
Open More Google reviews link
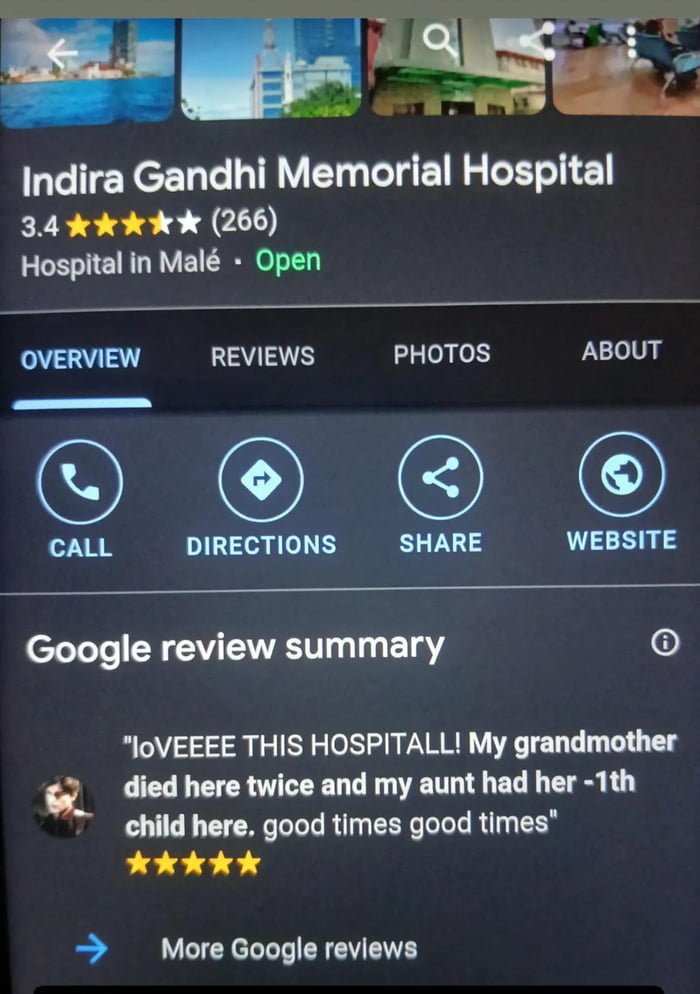click(x=289, y=949)
